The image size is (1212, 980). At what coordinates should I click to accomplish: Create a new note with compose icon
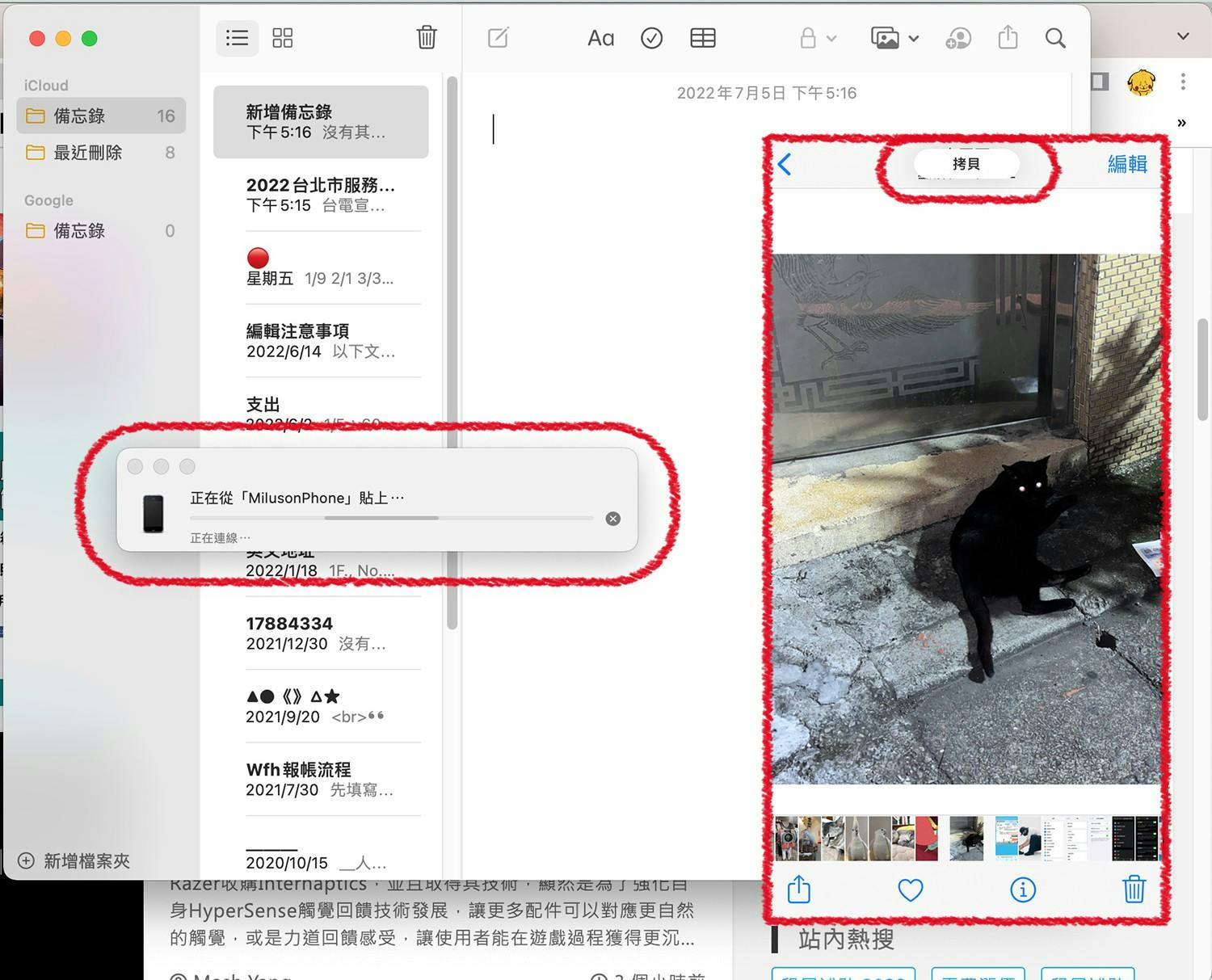(499, 37)
